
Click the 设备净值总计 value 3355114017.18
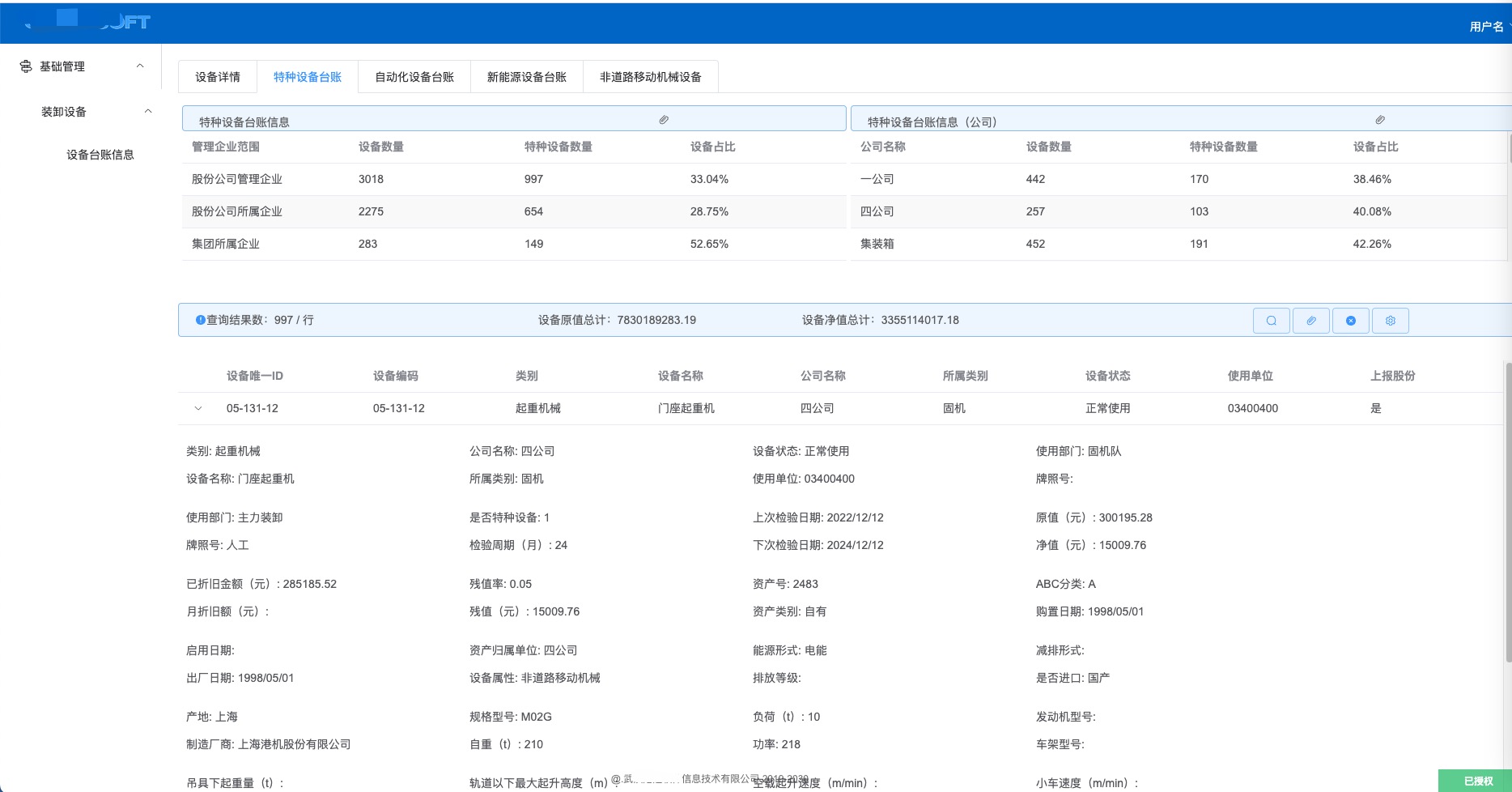click(920, 320)
